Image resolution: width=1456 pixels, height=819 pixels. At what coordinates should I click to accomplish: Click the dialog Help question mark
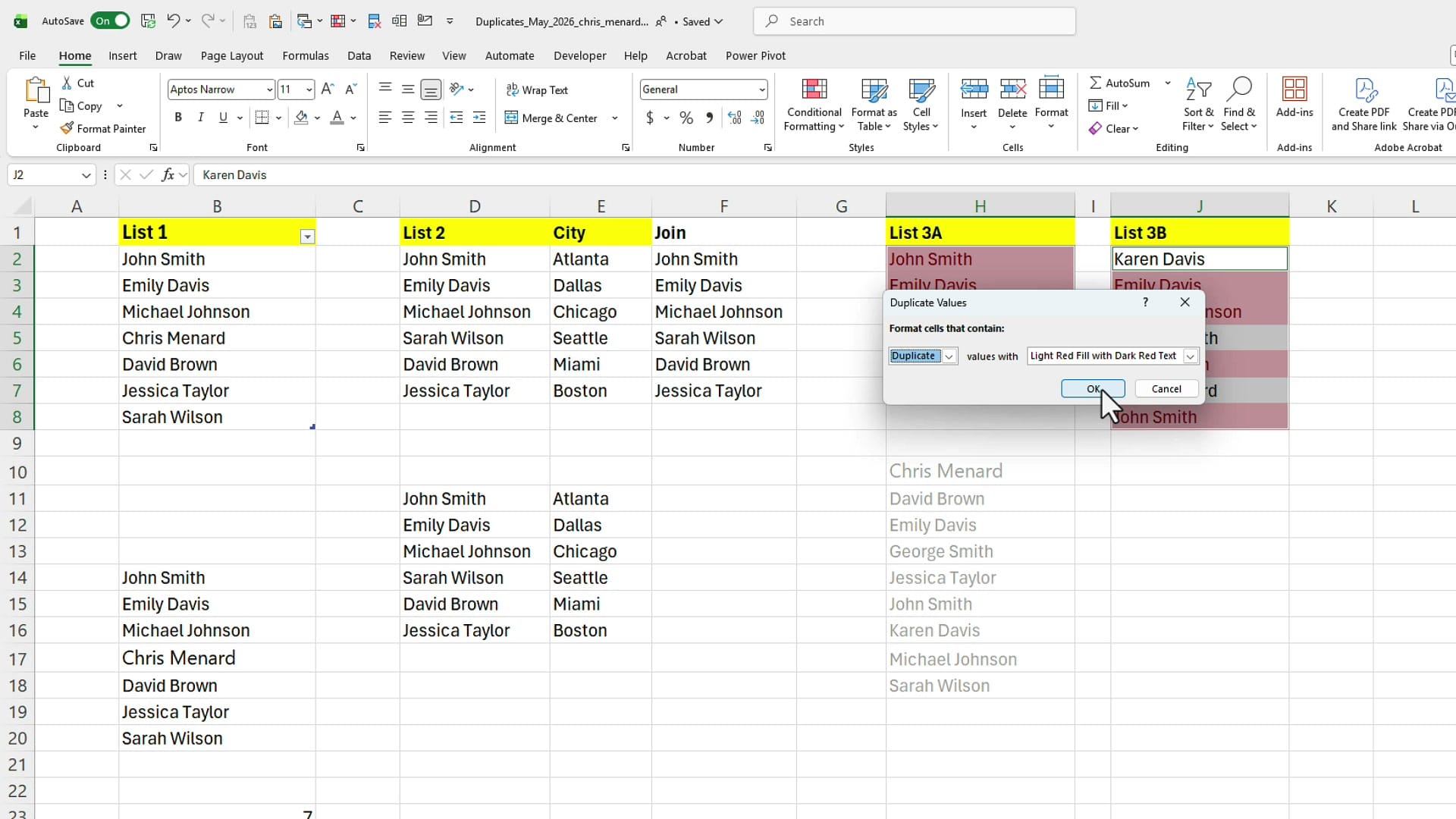(1145, 303)
